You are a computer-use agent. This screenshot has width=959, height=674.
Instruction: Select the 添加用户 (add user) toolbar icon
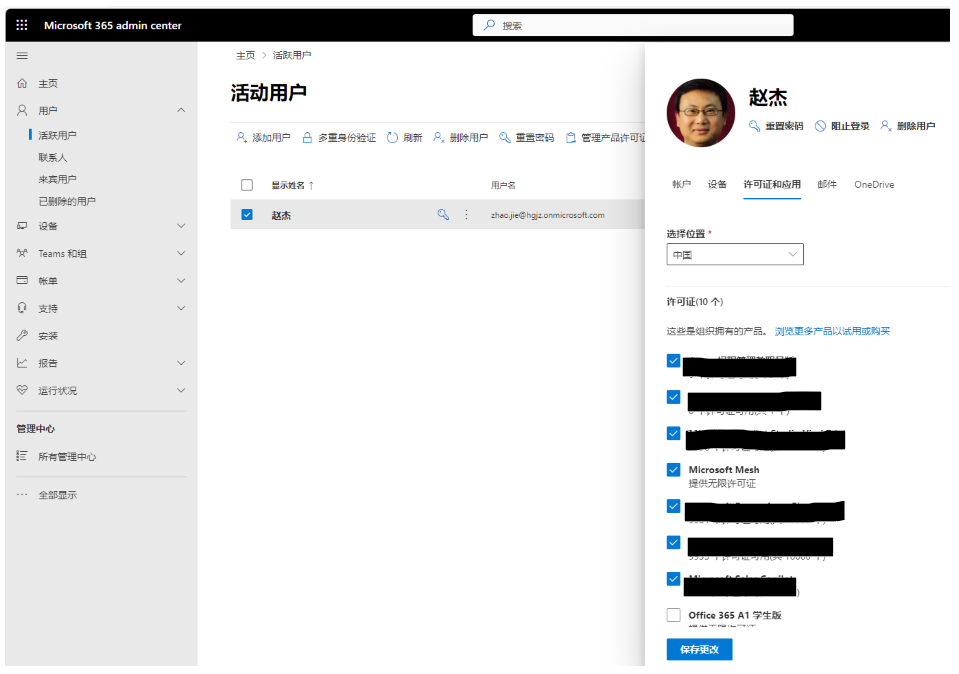click(239, 139)
